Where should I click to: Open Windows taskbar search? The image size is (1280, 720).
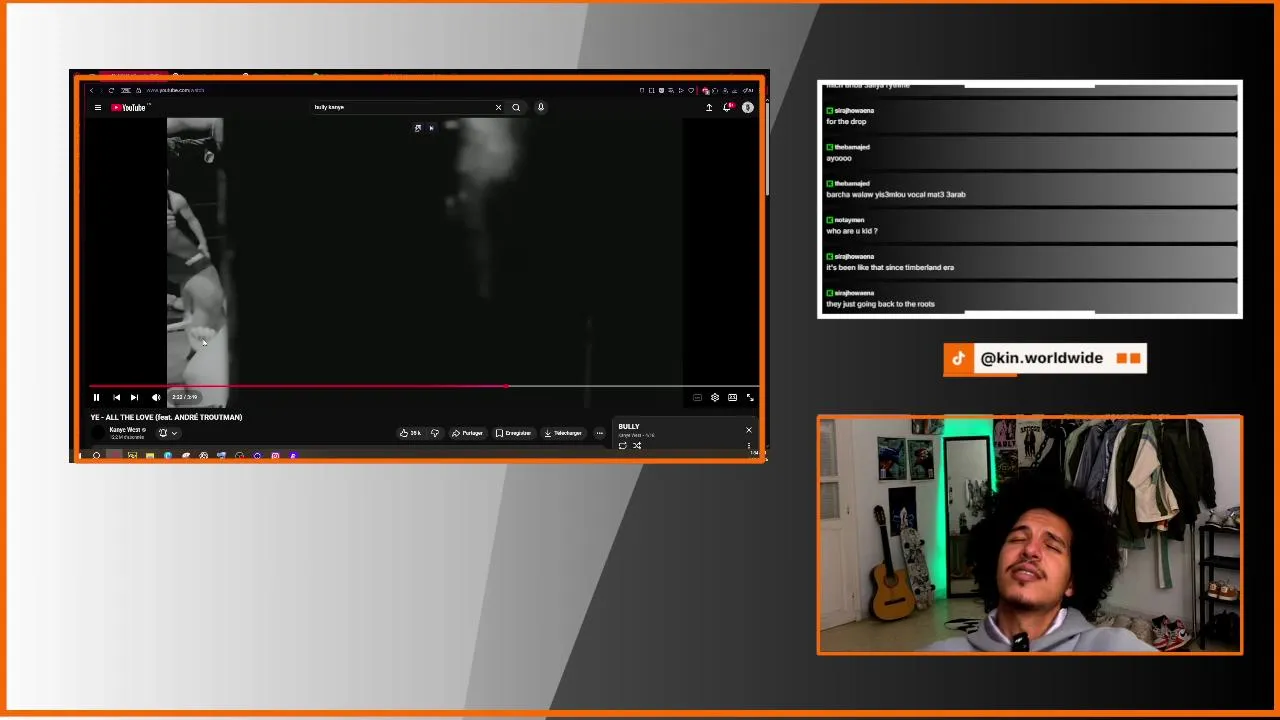point(96,456)
